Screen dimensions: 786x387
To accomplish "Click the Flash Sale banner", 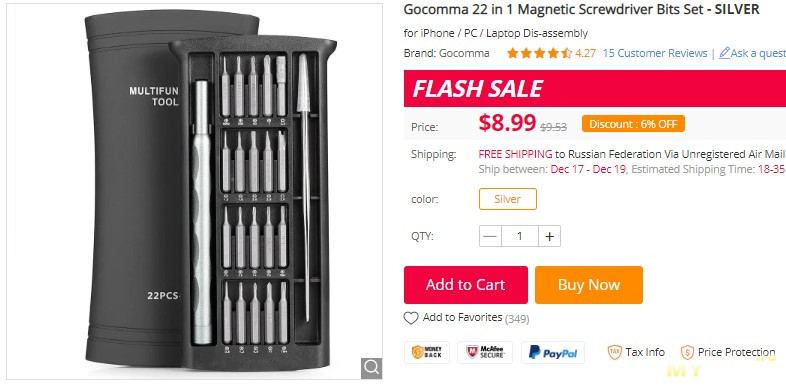I will 595,89.
